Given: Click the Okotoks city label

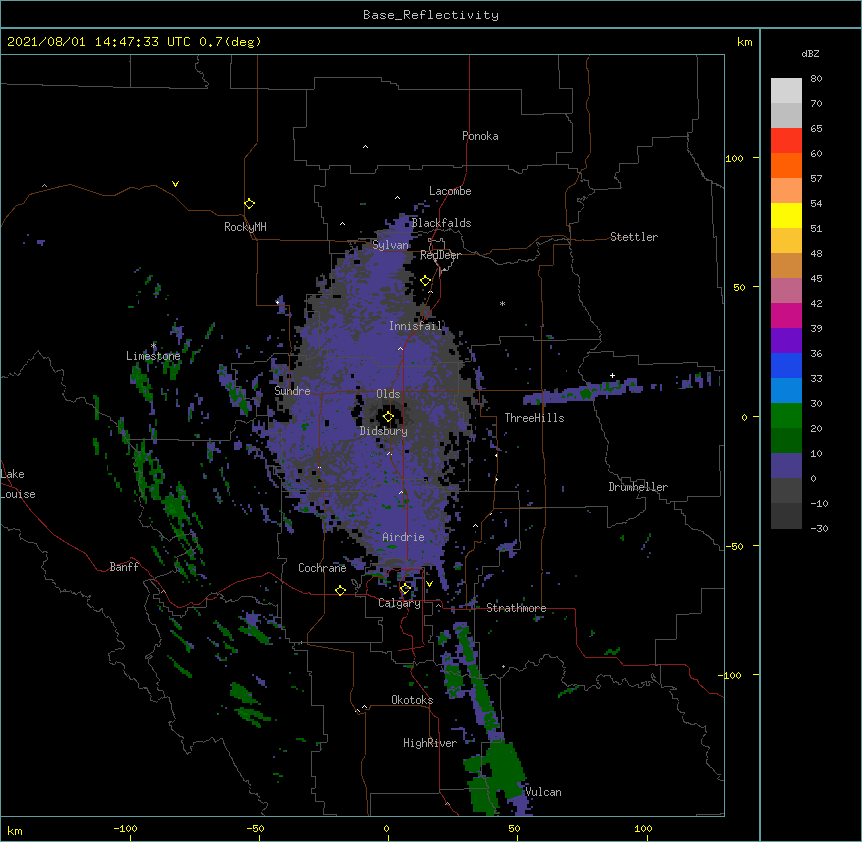Looking at the screenshot, I should click(x=412, y=700).
